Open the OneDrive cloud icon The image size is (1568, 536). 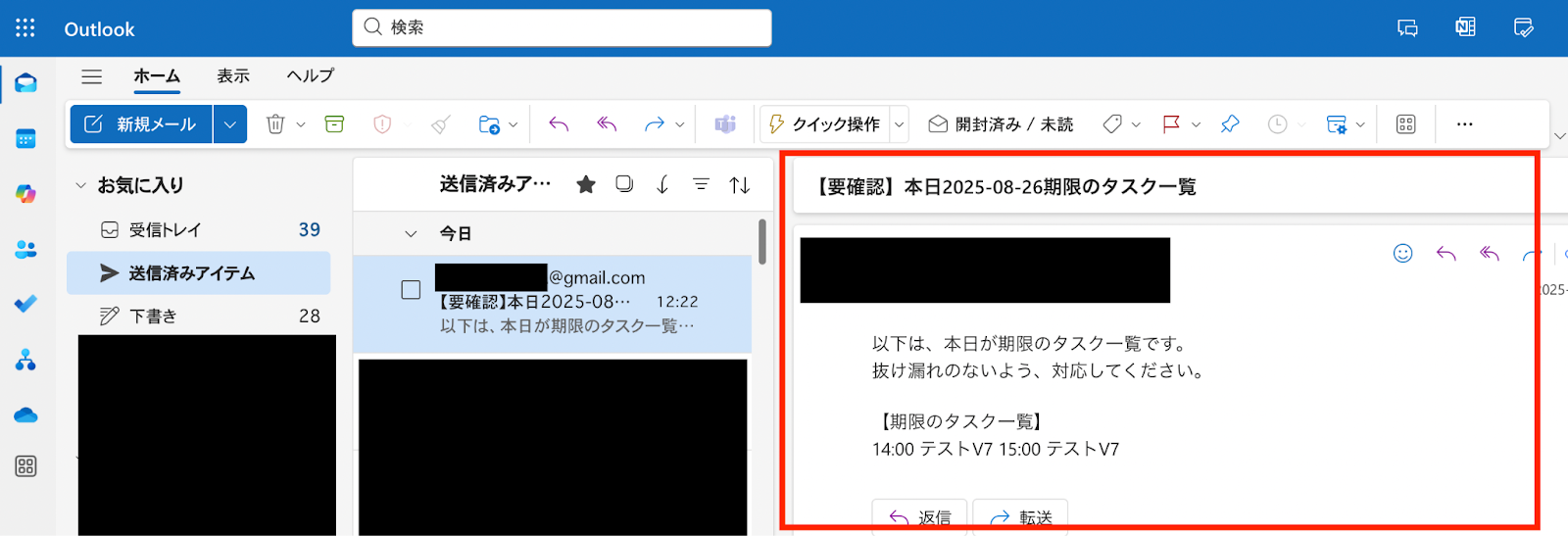coord(25,415)
